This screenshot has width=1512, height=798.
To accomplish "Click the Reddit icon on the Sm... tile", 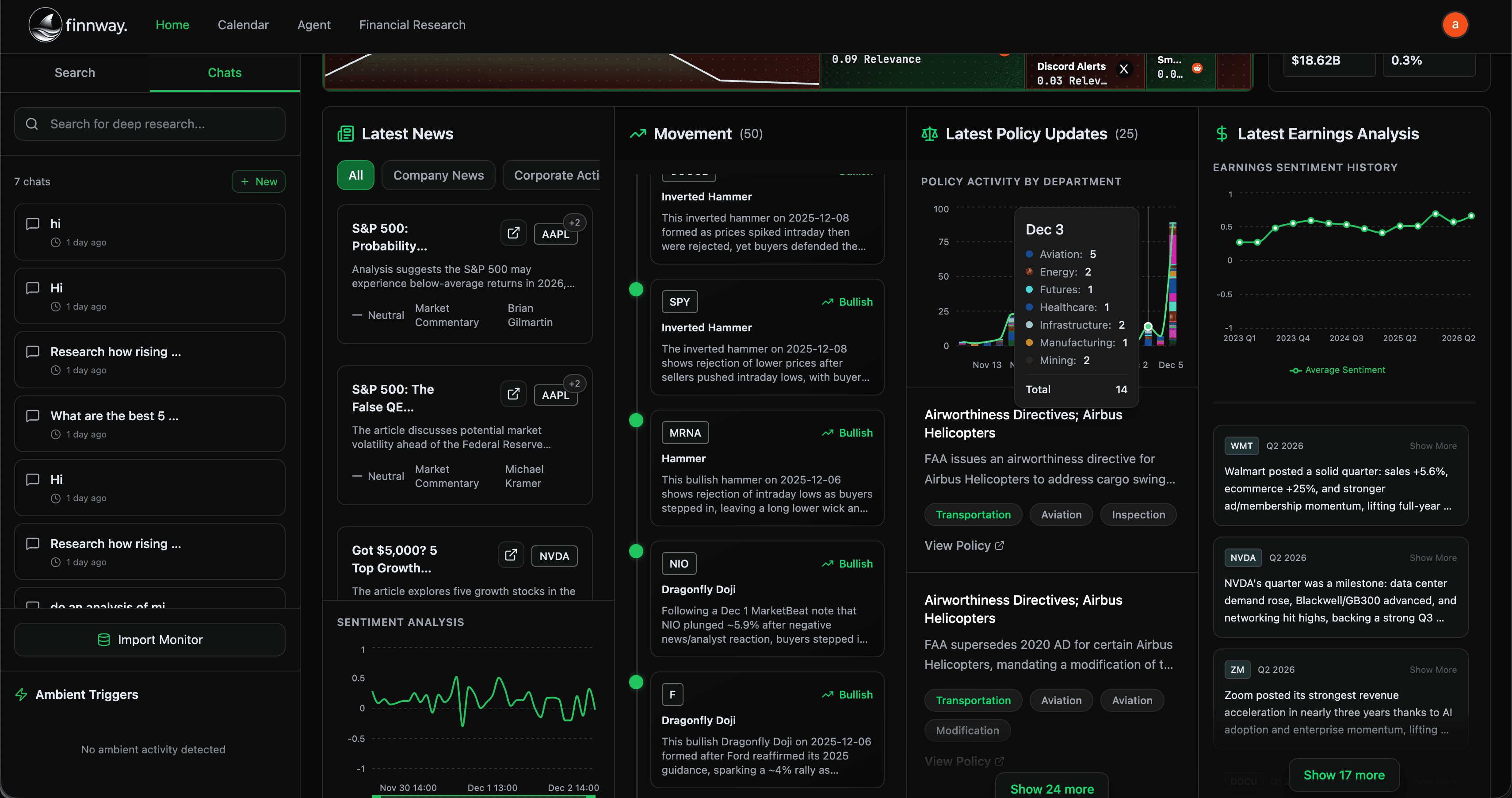I will coord(1197,68).
